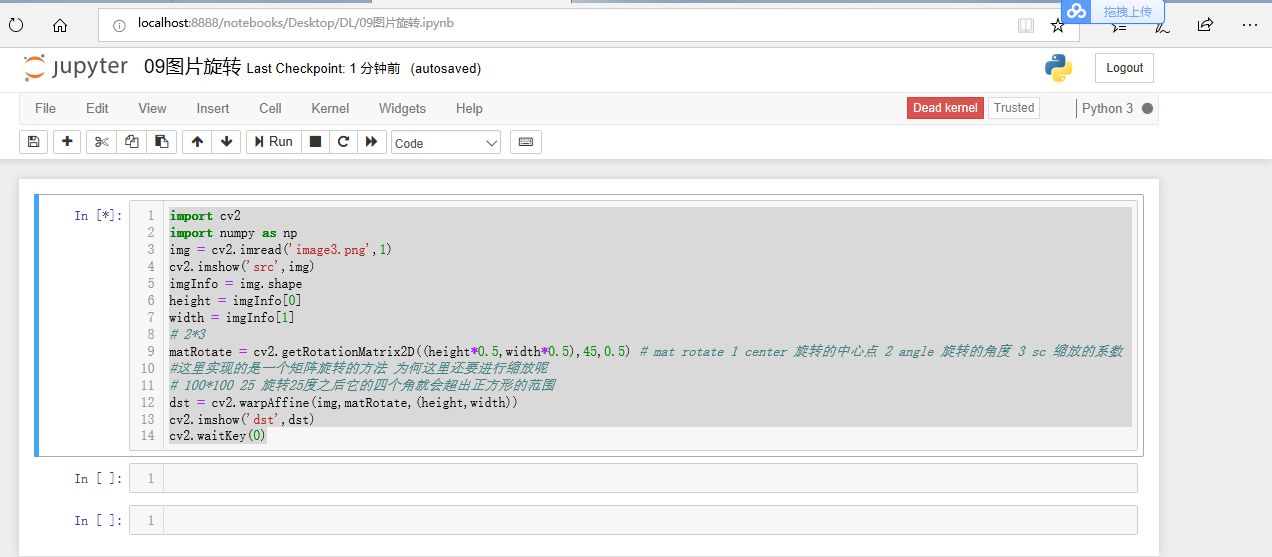Paste cells below icon
The width and height of the screenshot is (1272, 557).
pyautogui.click(x=161, y=142)
